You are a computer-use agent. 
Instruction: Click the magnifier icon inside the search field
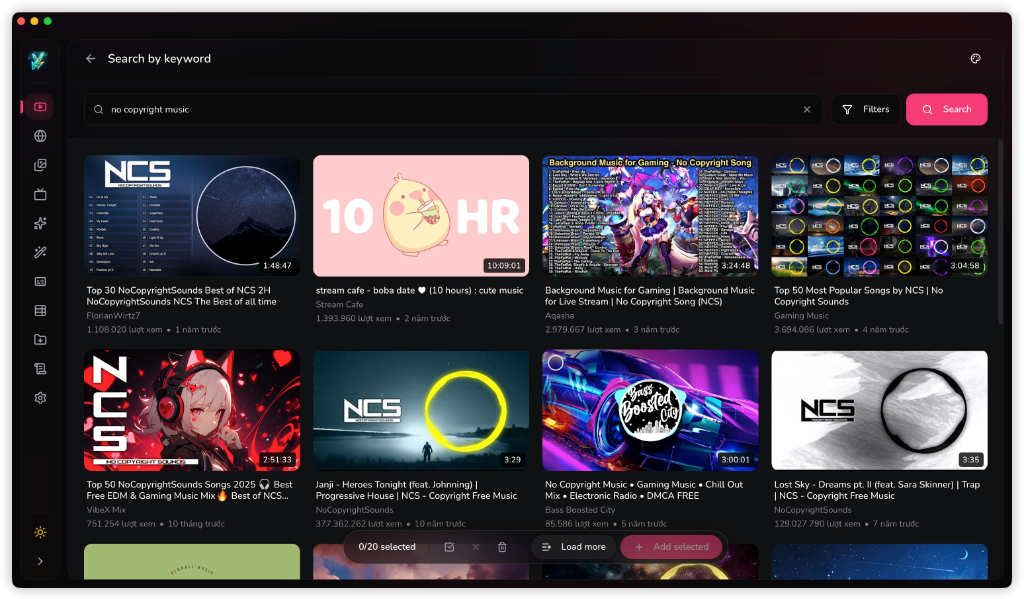click(x=99, y=110)
